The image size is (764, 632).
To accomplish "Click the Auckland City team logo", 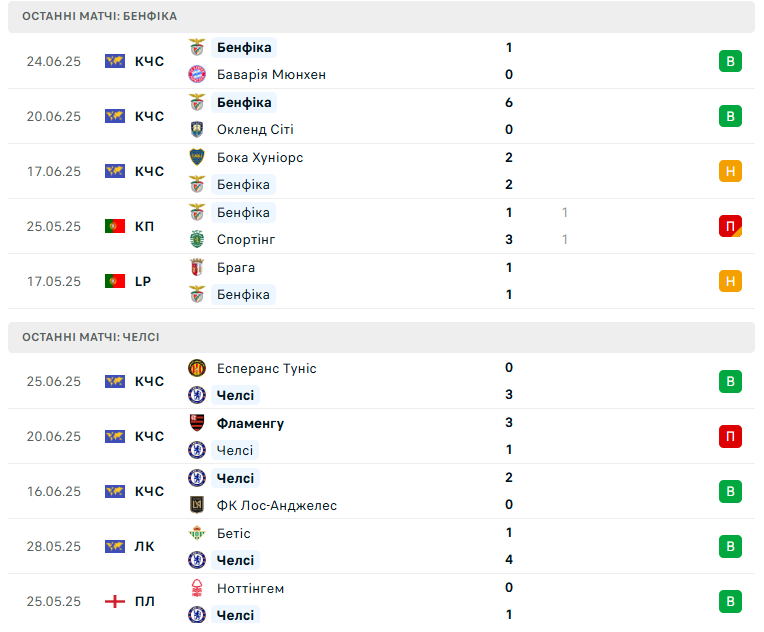I will [197, 129].
